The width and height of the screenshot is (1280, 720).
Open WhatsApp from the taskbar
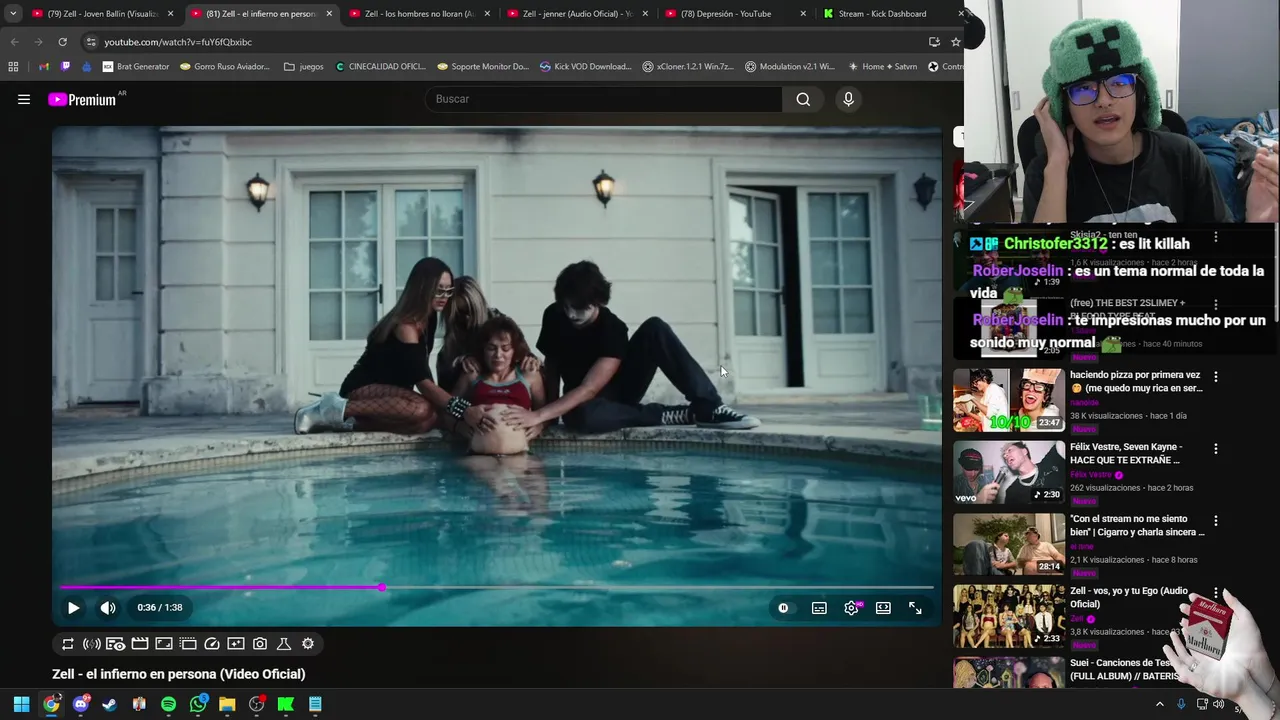pos(198,705)
